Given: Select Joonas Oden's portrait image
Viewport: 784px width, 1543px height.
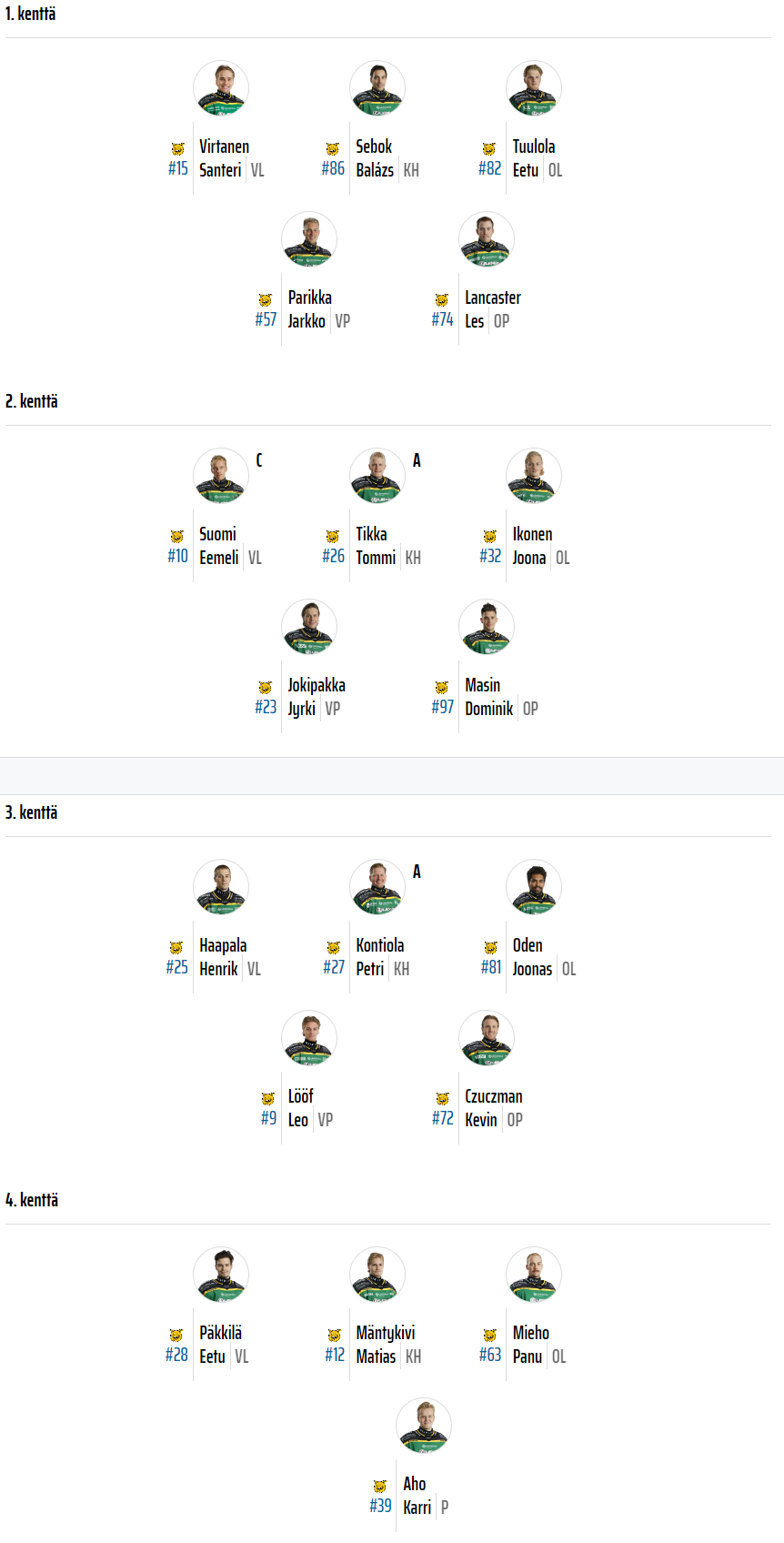Looking at the screenshot, I should pos(534,887).
